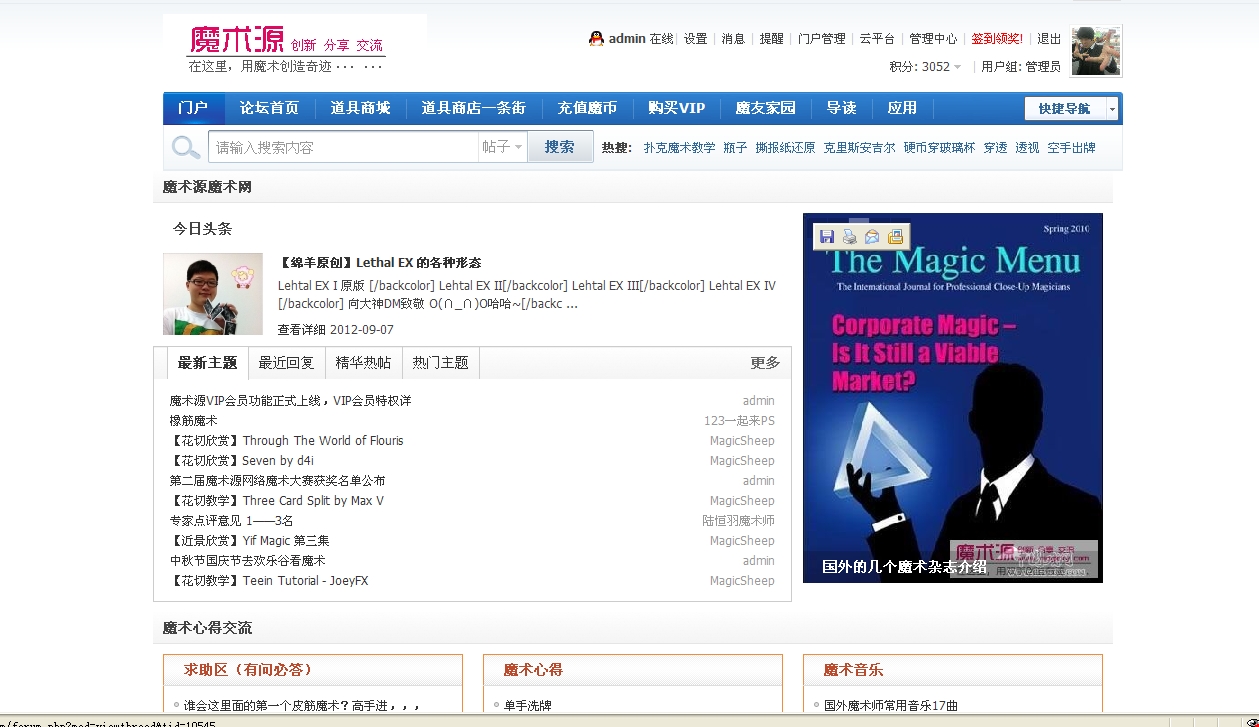Expand the 快捷导航 dropdown arrow

pos(1112,109)
